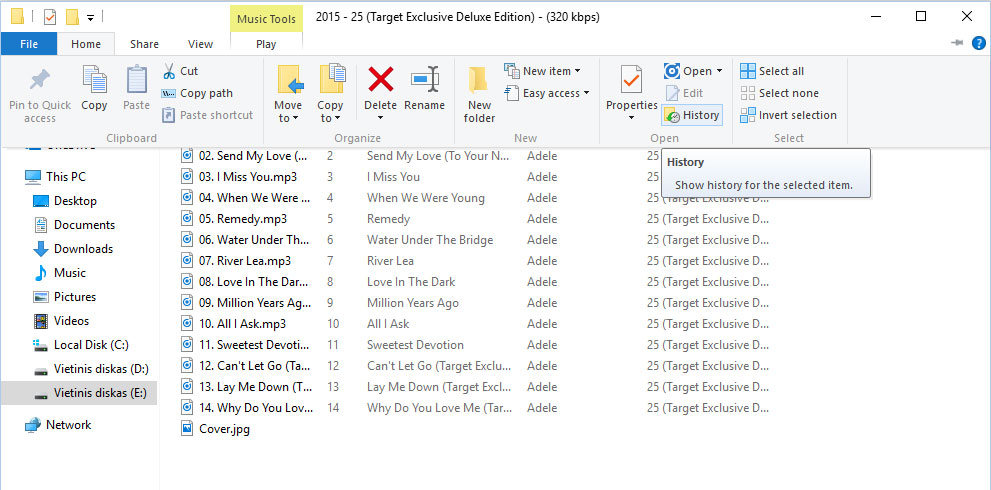Select This PC in navigation pane
The height and width of the screenshot is (490, 991).
click(55, 176)
